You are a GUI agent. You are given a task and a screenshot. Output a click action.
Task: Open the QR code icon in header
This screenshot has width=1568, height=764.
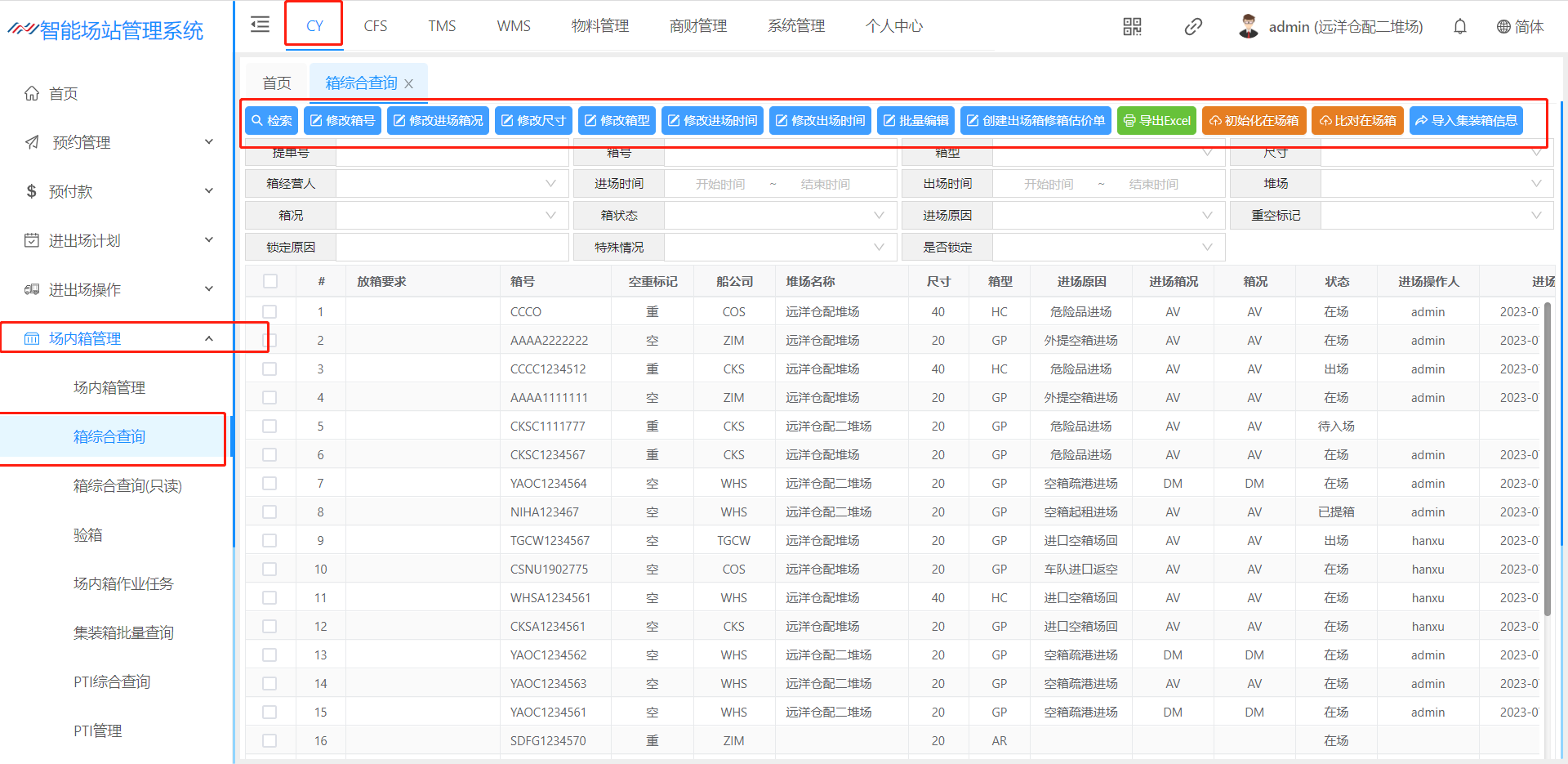coord(1132,27)
